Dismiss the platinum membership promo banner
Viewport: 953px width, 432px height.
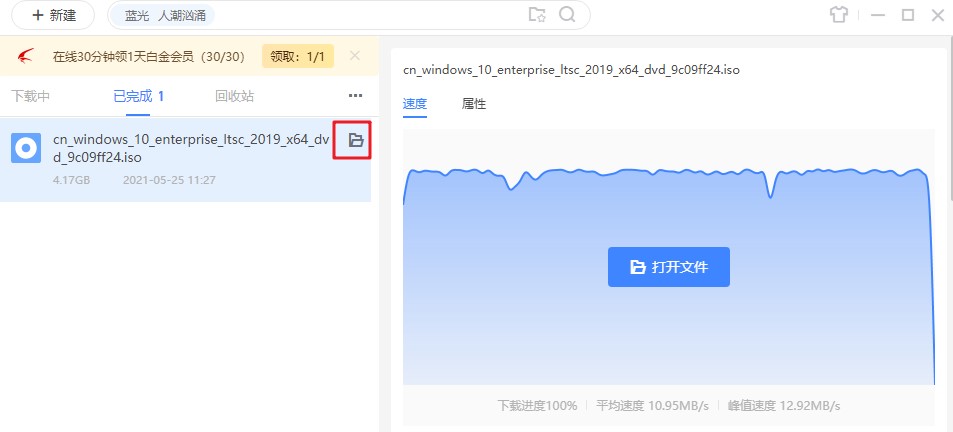[x=355, y=56]
